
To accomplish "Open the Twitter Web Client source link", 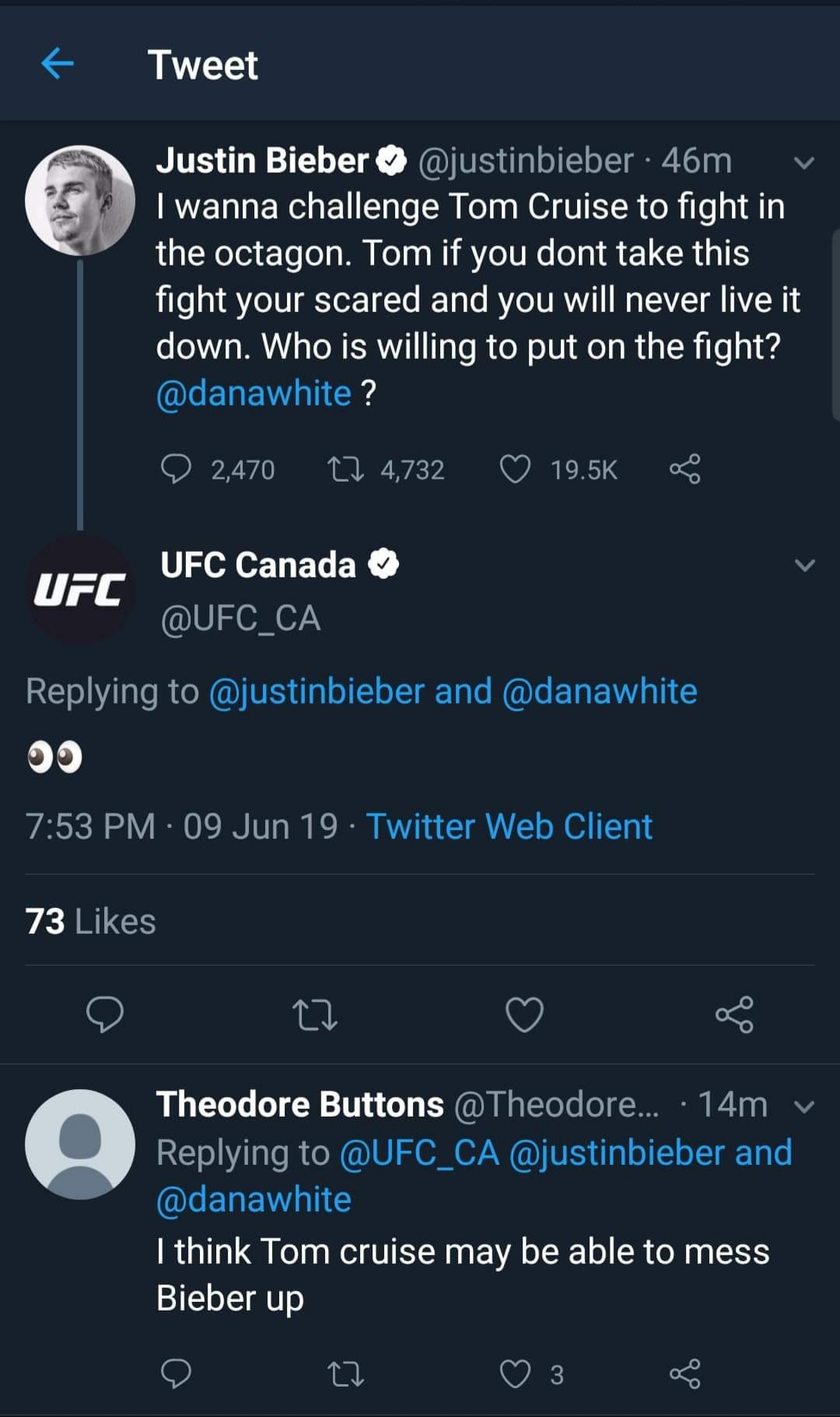I will 509,826.
